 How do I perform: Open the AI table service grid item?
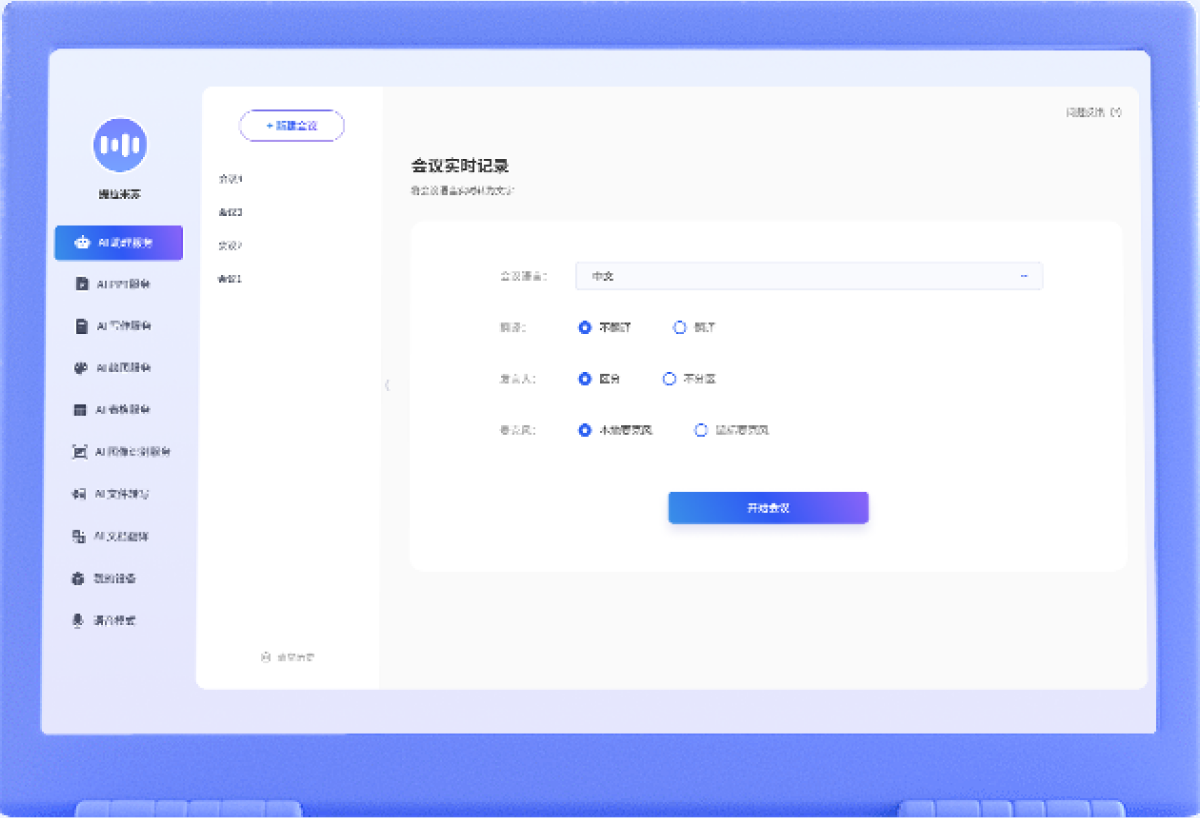[114, 410]
